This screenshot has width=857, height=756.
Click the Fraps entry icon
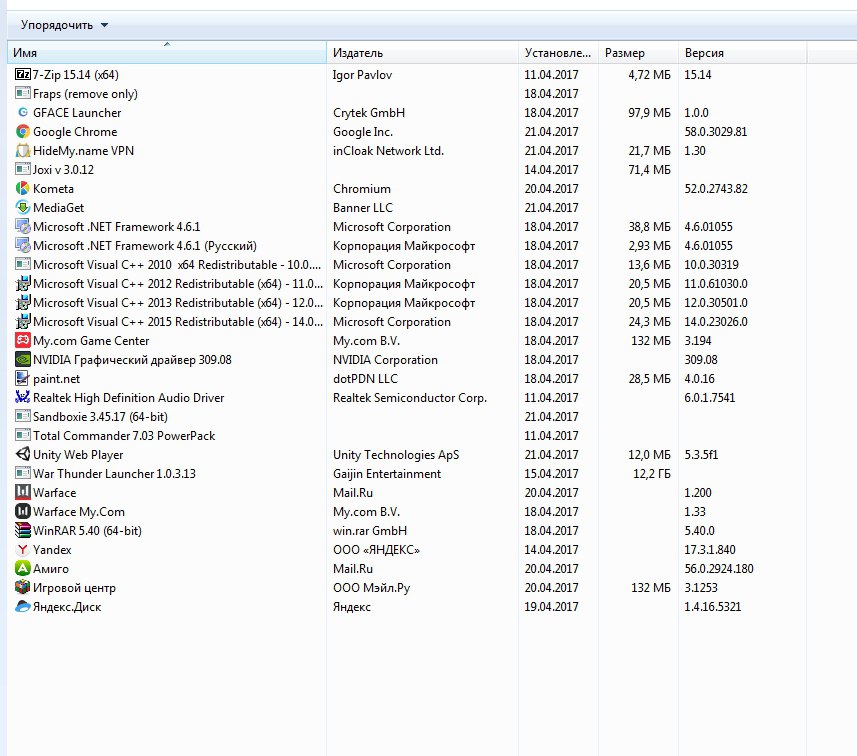[22, 93]
